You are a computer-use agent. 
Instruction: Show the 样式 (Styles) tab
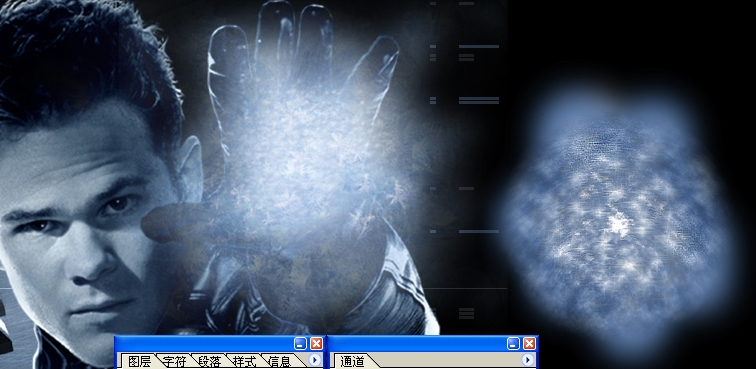point(244,361)
